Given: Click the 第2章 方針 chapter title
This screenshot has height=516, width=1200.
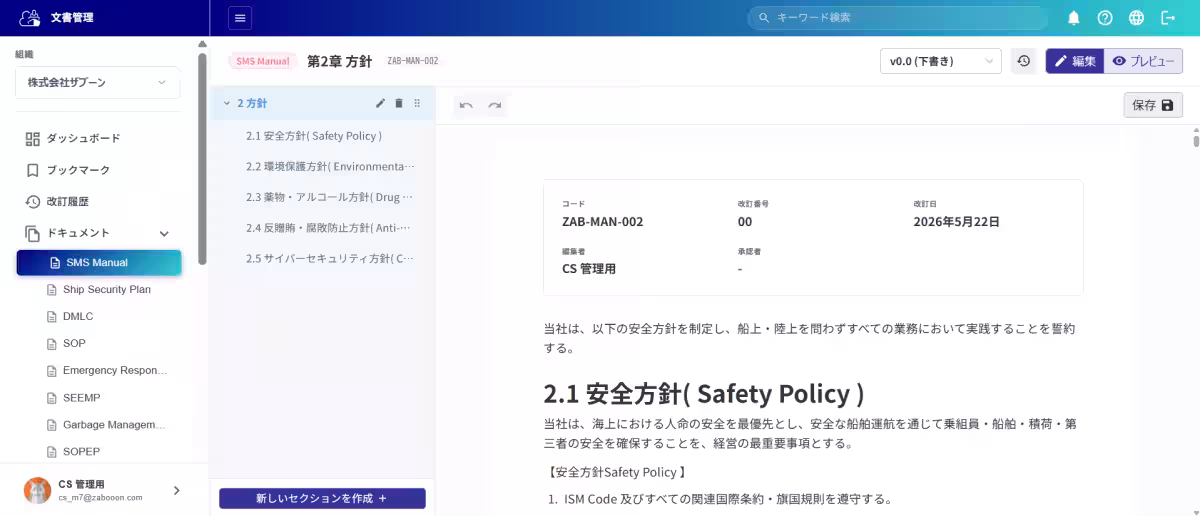Looking at the screenshot, I should (340, 61).
